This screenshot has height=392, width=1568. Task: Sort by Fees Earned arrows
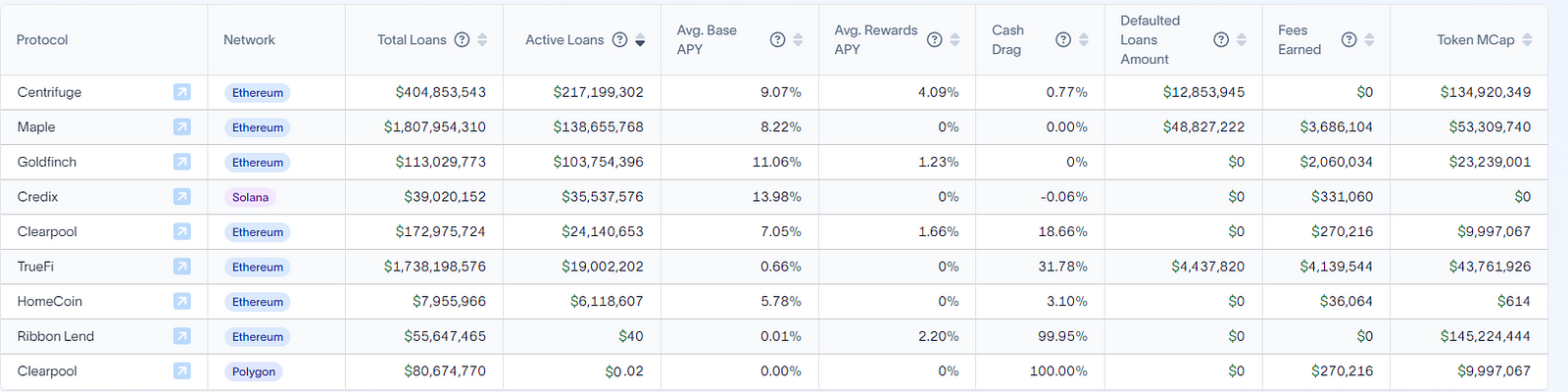coord(1369,40)
